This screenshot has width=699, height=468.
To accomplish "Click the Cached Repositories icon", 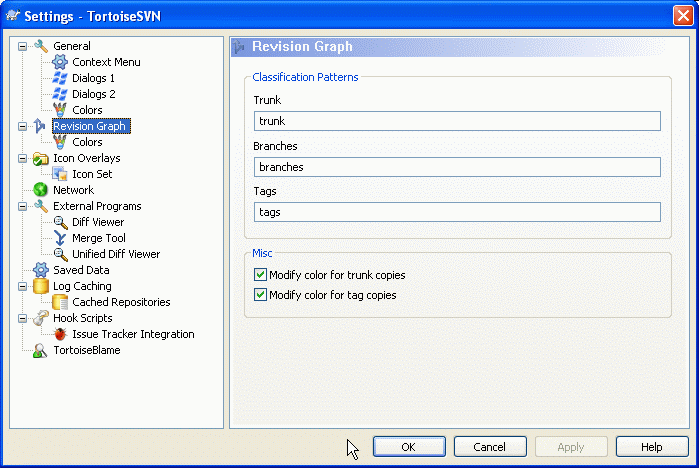I will pos(60,302).
